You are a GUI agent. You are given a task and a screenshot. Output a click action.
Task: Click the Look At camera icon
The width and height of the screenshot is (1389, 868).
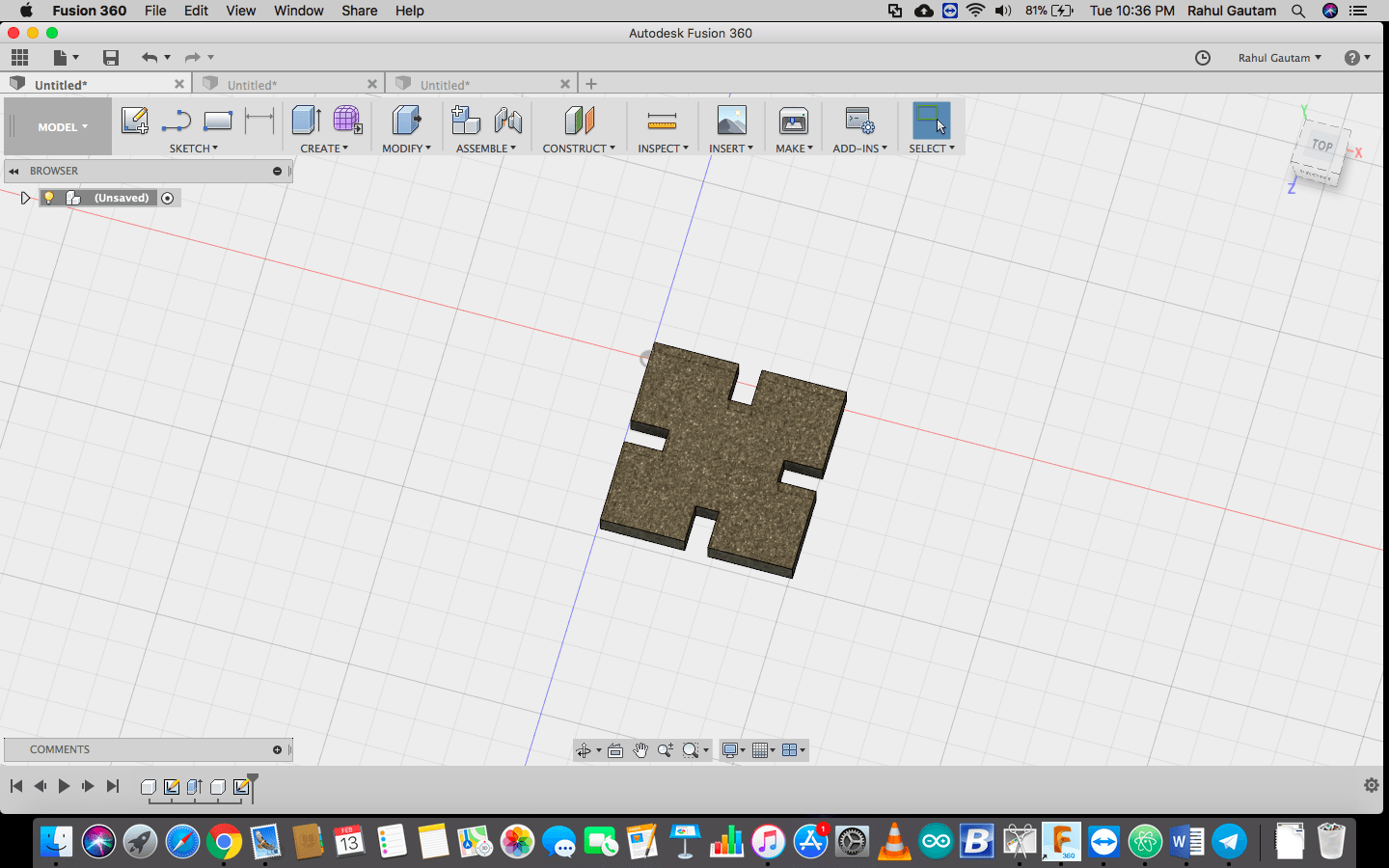coord(615,750)
